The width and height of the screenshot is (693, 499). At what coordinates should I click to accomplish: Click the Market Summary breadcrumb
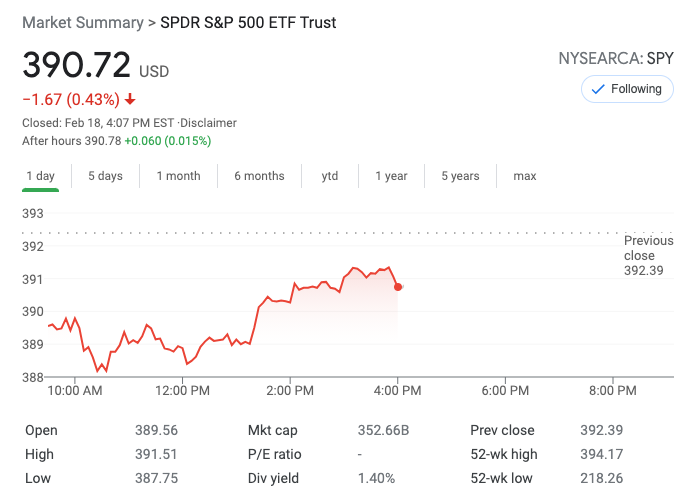(x=80, y=22)
